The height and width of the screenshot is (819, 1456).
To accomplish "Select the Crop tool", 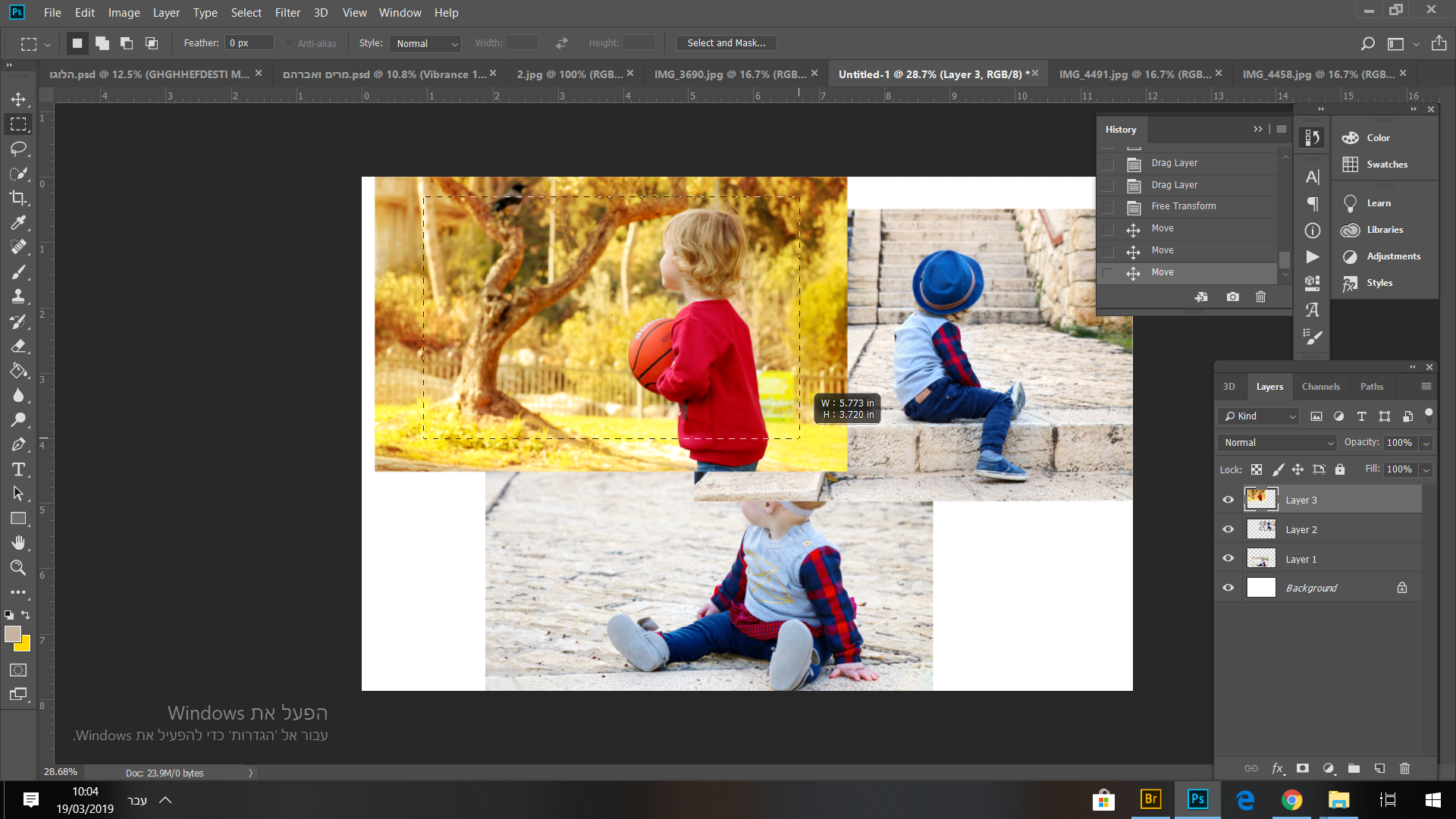I will click(x=18, y=198).
